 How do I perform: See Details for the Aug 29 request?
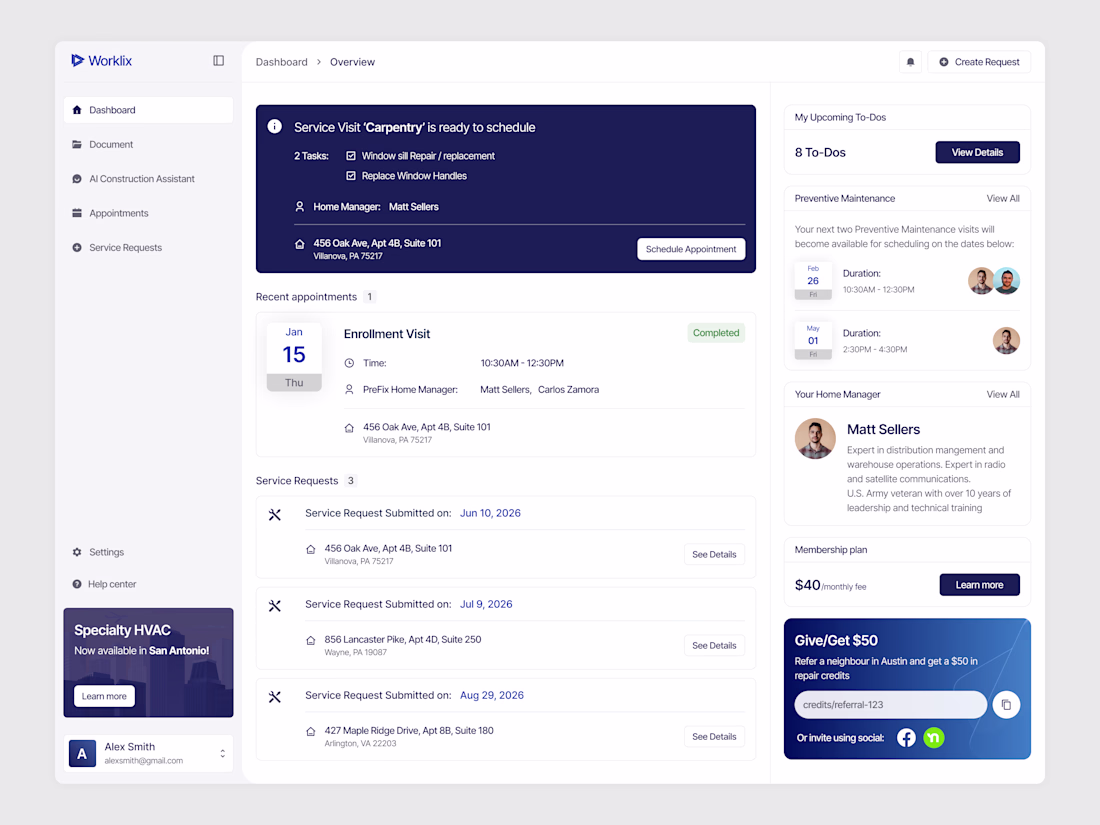point(714,737)
